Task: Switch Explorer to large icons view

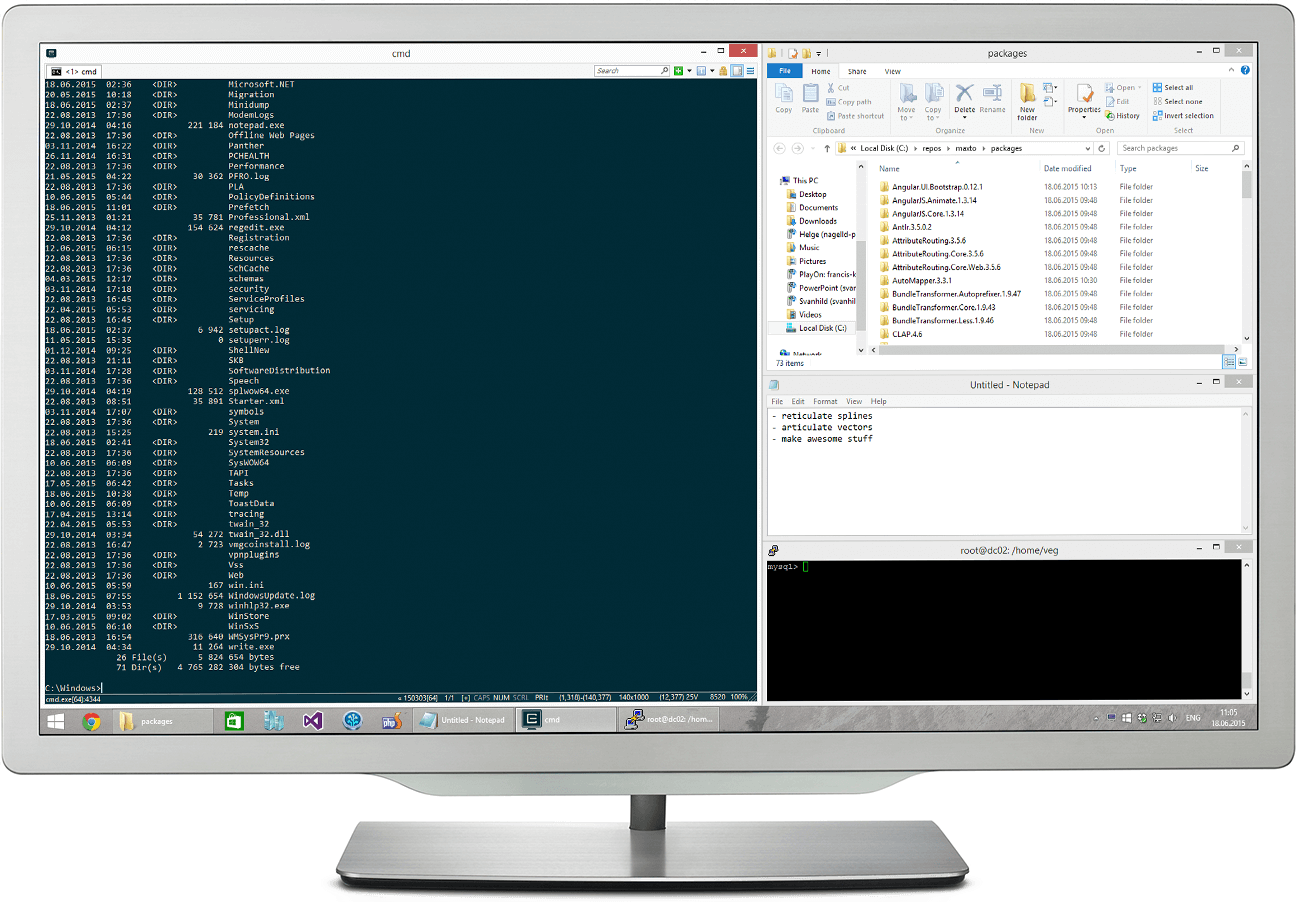Action: coord(1243,362)
